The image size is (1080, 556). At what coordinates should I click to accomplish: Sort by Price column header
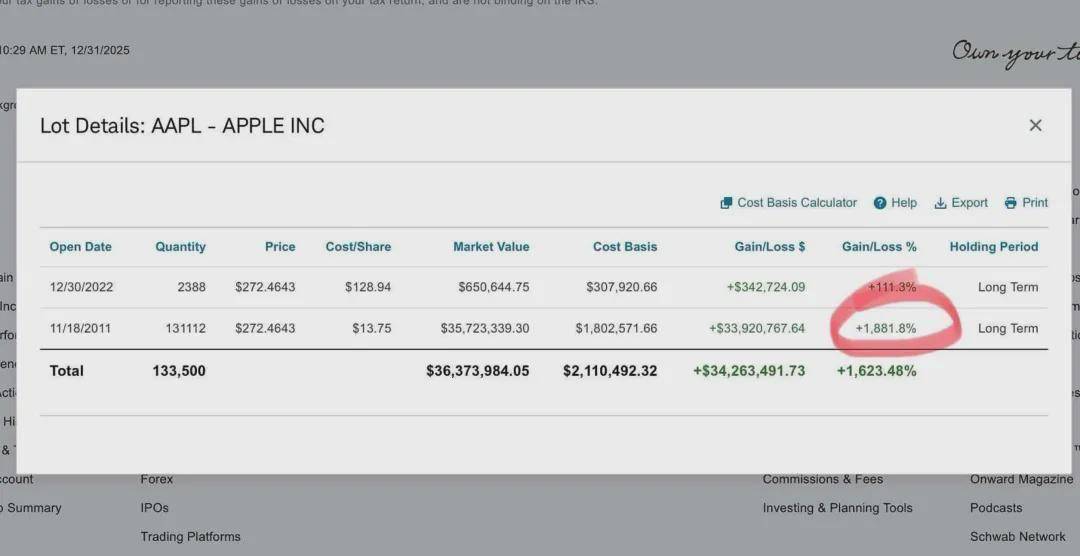click(280, 247)
